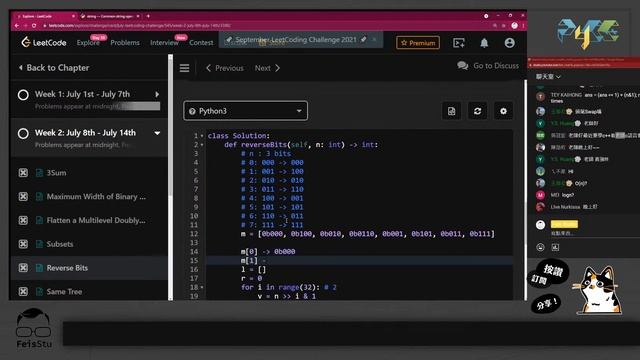Open the user profile avatar menu
This screenshot has width=640, height=360.
tap(509, 42)
